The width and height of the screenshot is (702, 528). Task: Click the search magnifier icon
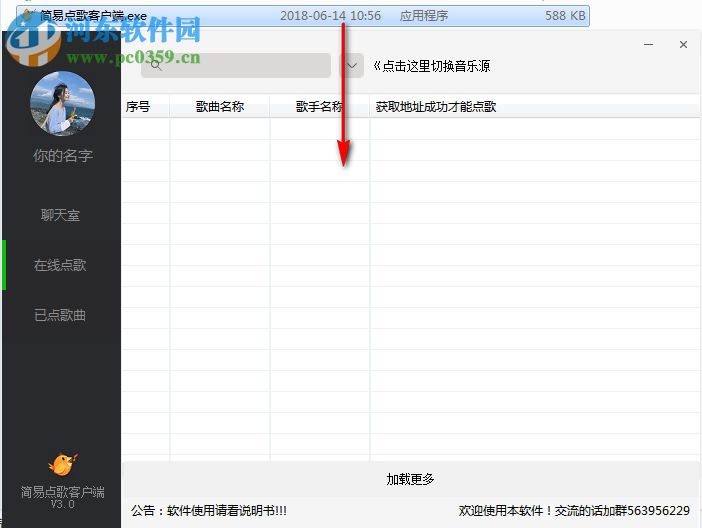pyautogui.click(x=156, y=65)
